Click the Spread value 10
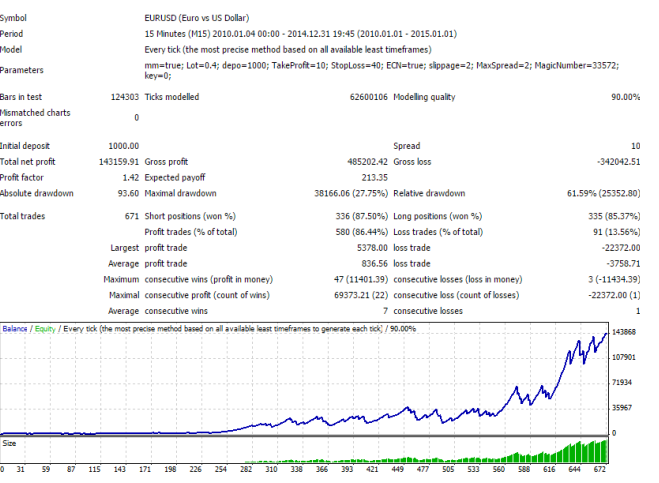Screen dimensions: 659x483 (x=635, y=146)
